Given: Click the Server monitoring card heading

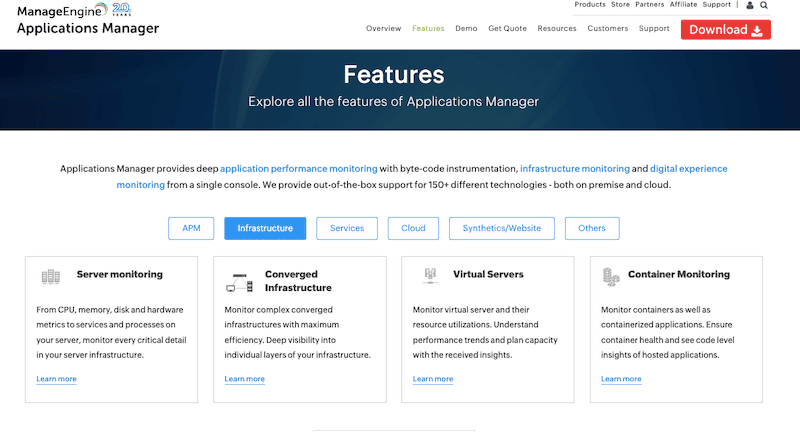Looking at the screenshot, I should point(120,274).
